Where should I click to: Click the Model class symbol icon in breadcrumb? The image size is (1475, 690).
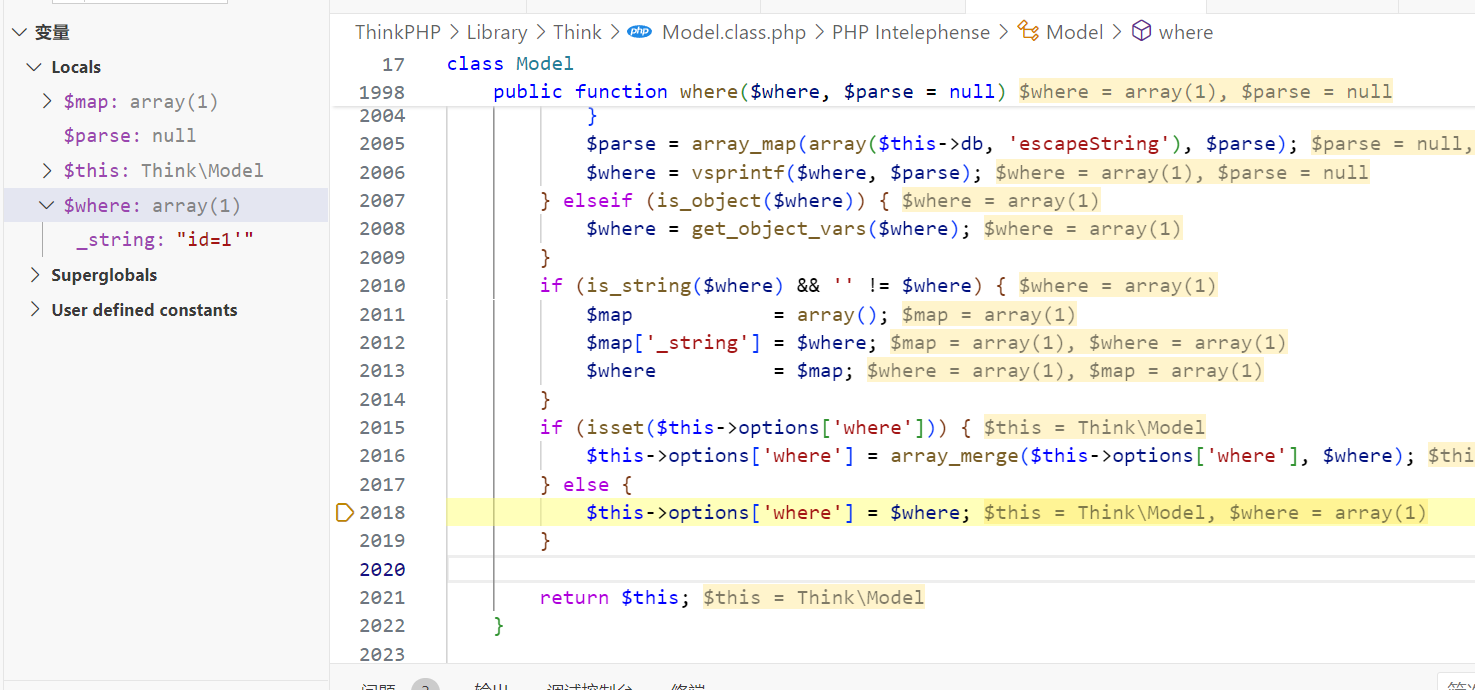coord(1027,32)
